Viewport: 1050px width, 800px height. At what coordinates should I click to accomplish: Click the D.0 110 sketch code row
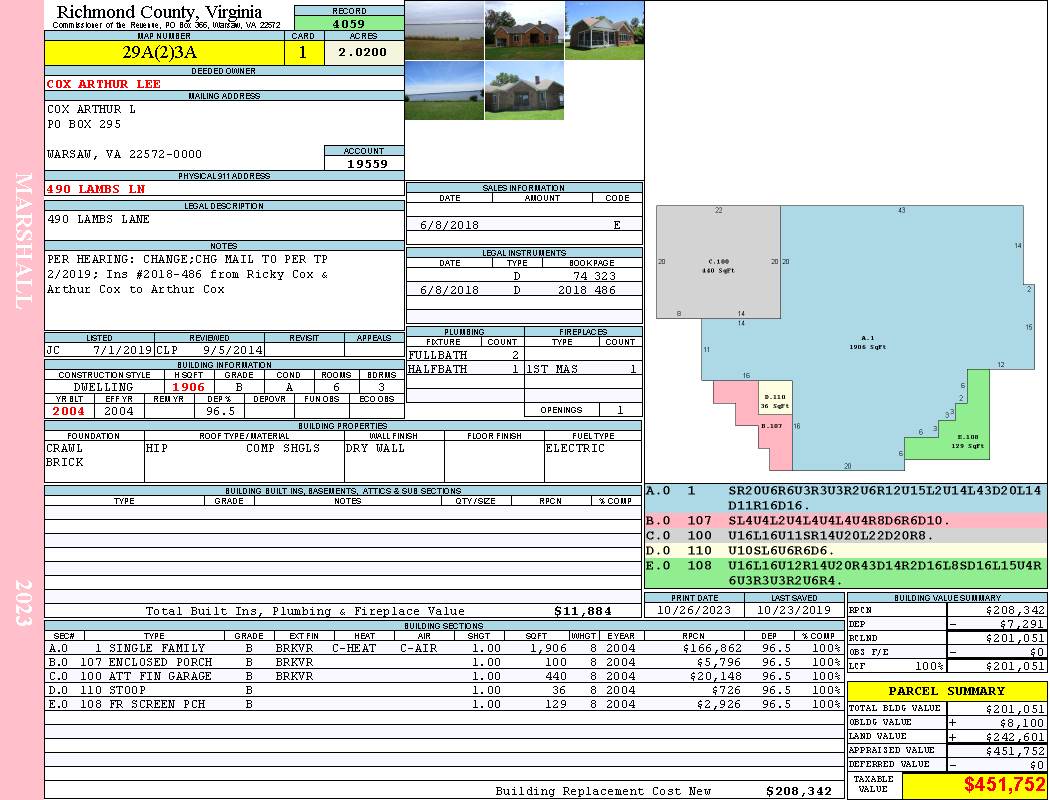[x=845, y=551]
